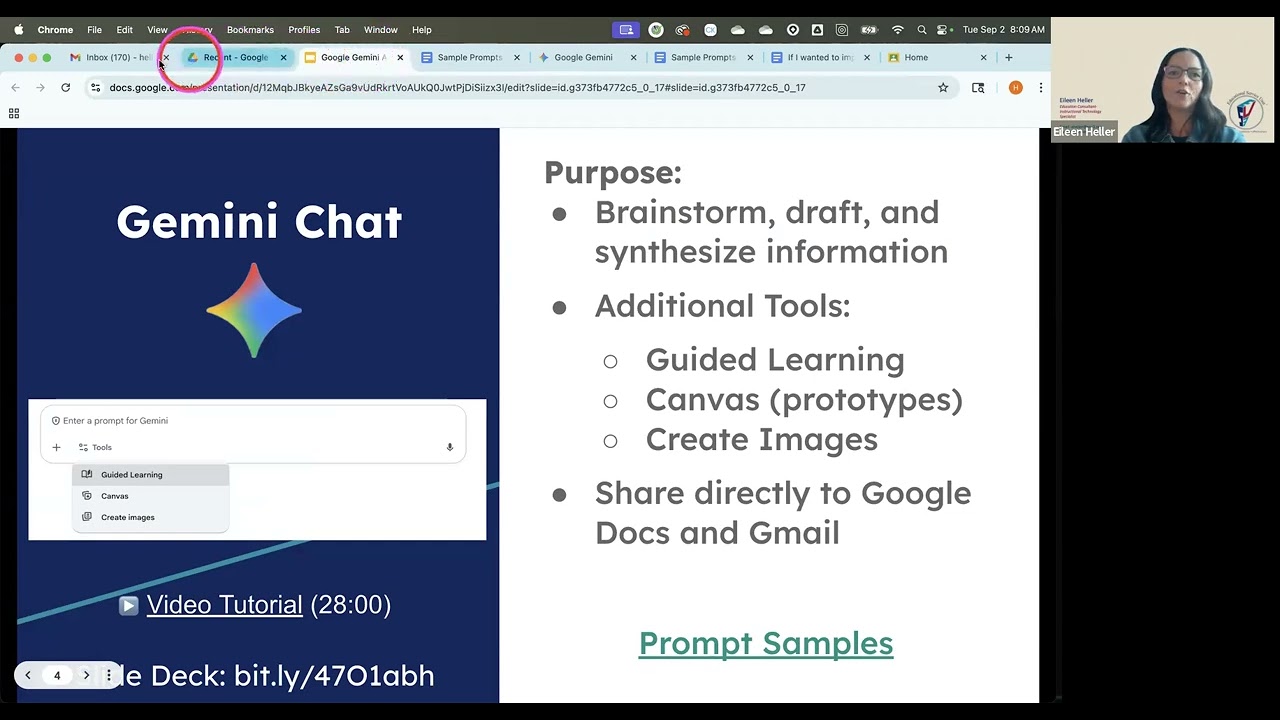
Task: Click the 'Guided Learning' bullet text
Action: point(775,360)
